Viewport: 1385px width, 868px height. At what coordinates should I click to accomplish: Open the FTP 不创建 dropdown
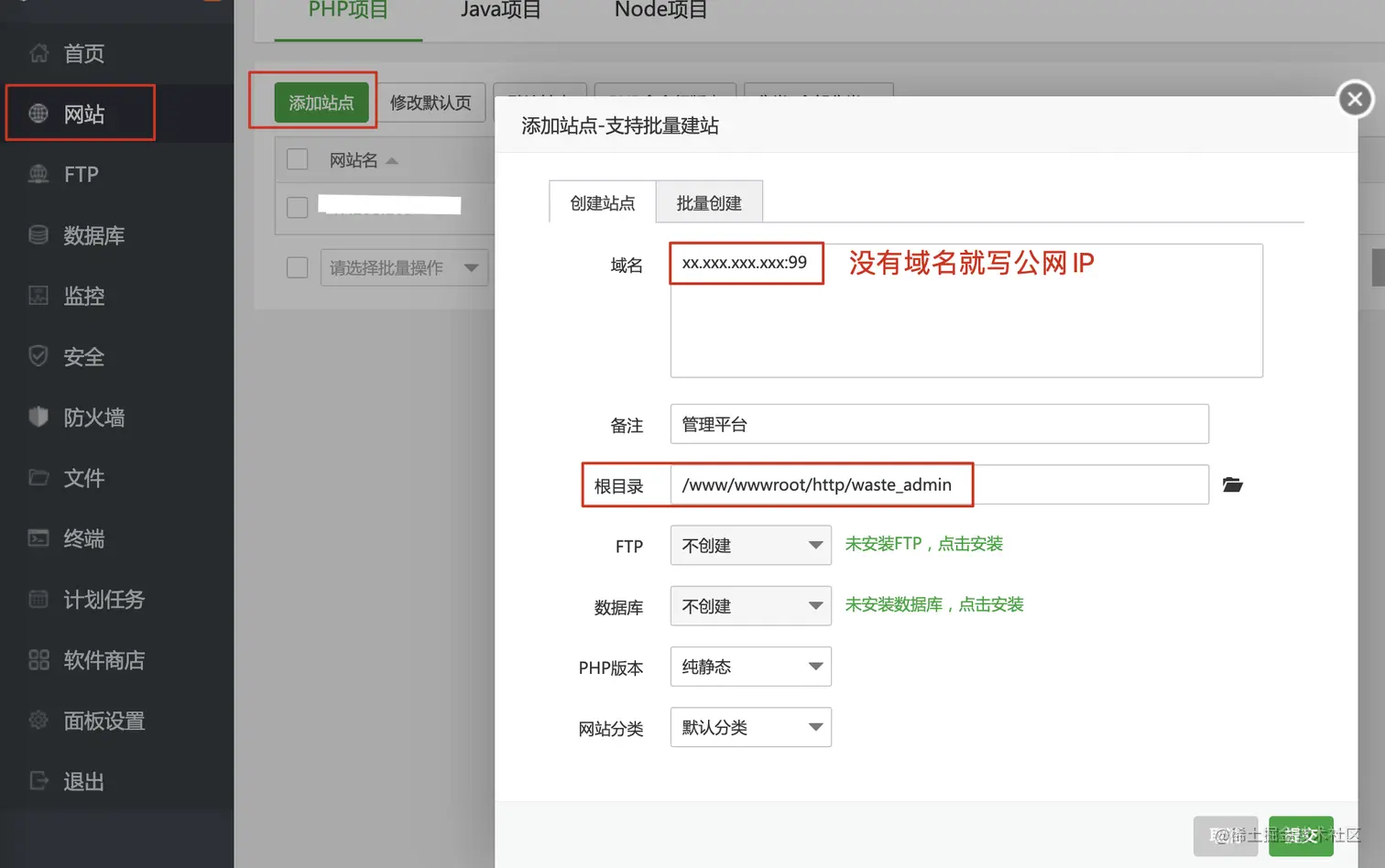click(751, 545)
